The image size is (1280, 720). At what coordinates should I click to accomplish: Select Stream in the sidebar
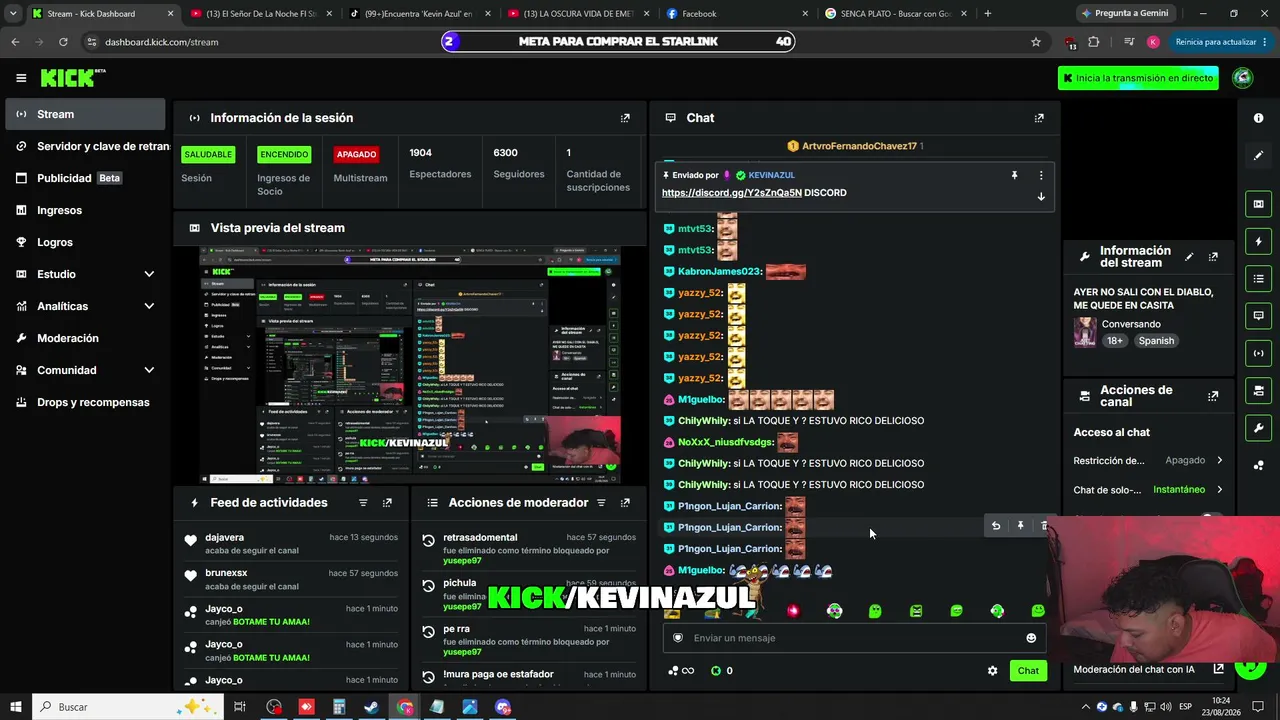[85, 114]
